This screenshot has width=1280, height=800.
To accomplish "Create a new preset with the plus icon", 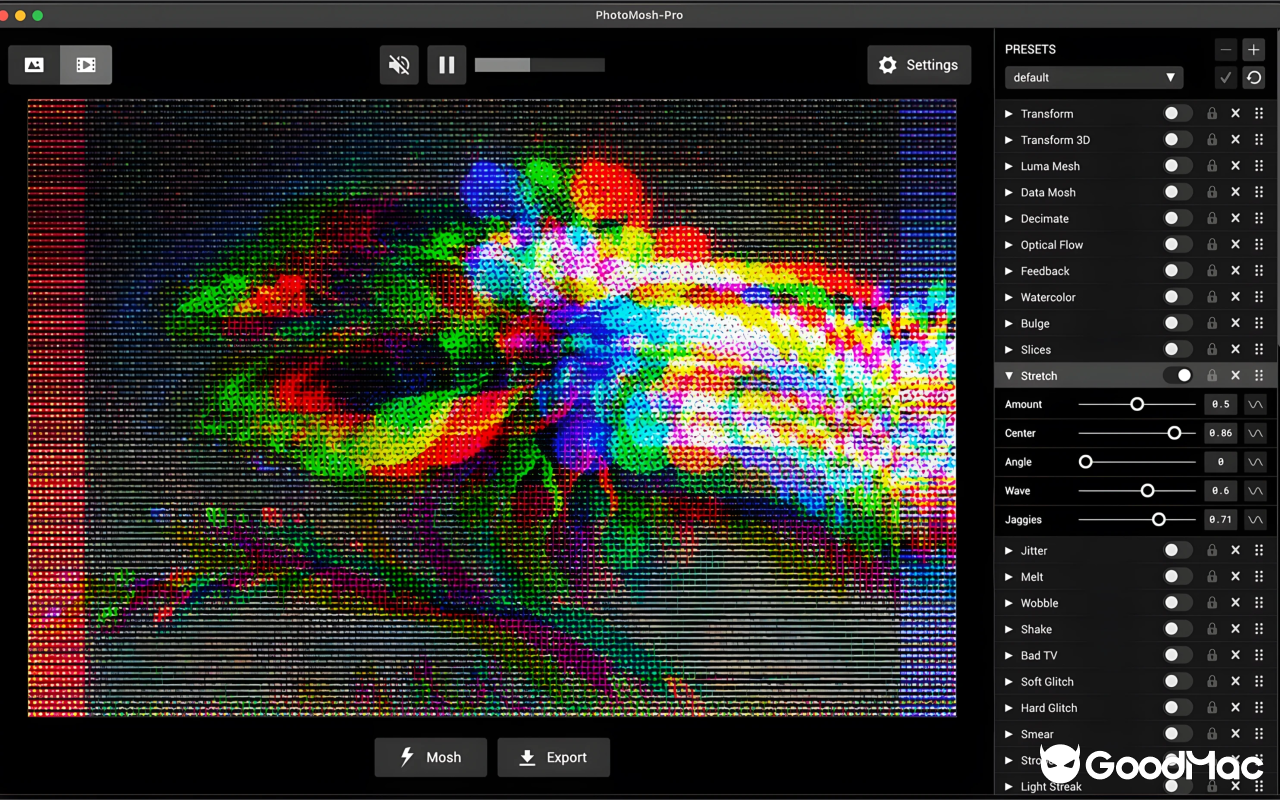I will (1253, 49).
